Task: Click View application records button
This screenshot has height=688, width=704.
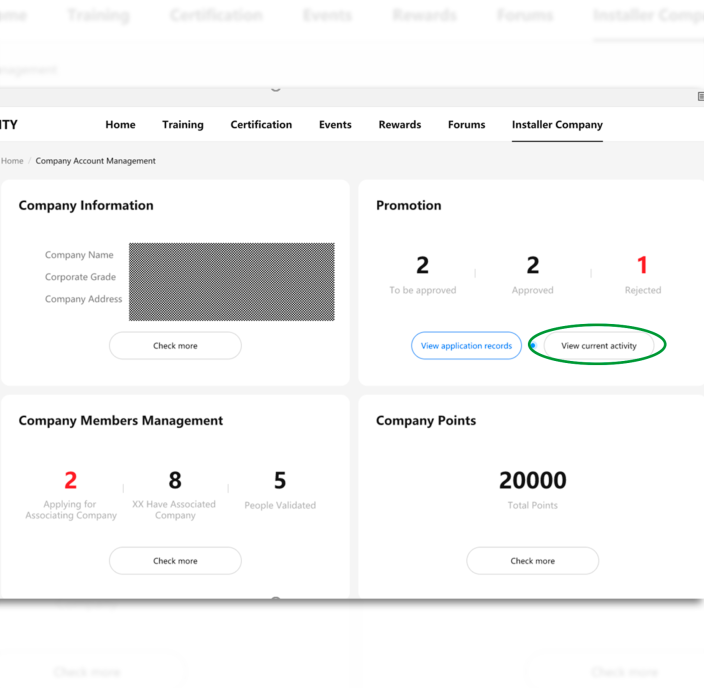Action: pyautogui.click(x=466, y=346)
